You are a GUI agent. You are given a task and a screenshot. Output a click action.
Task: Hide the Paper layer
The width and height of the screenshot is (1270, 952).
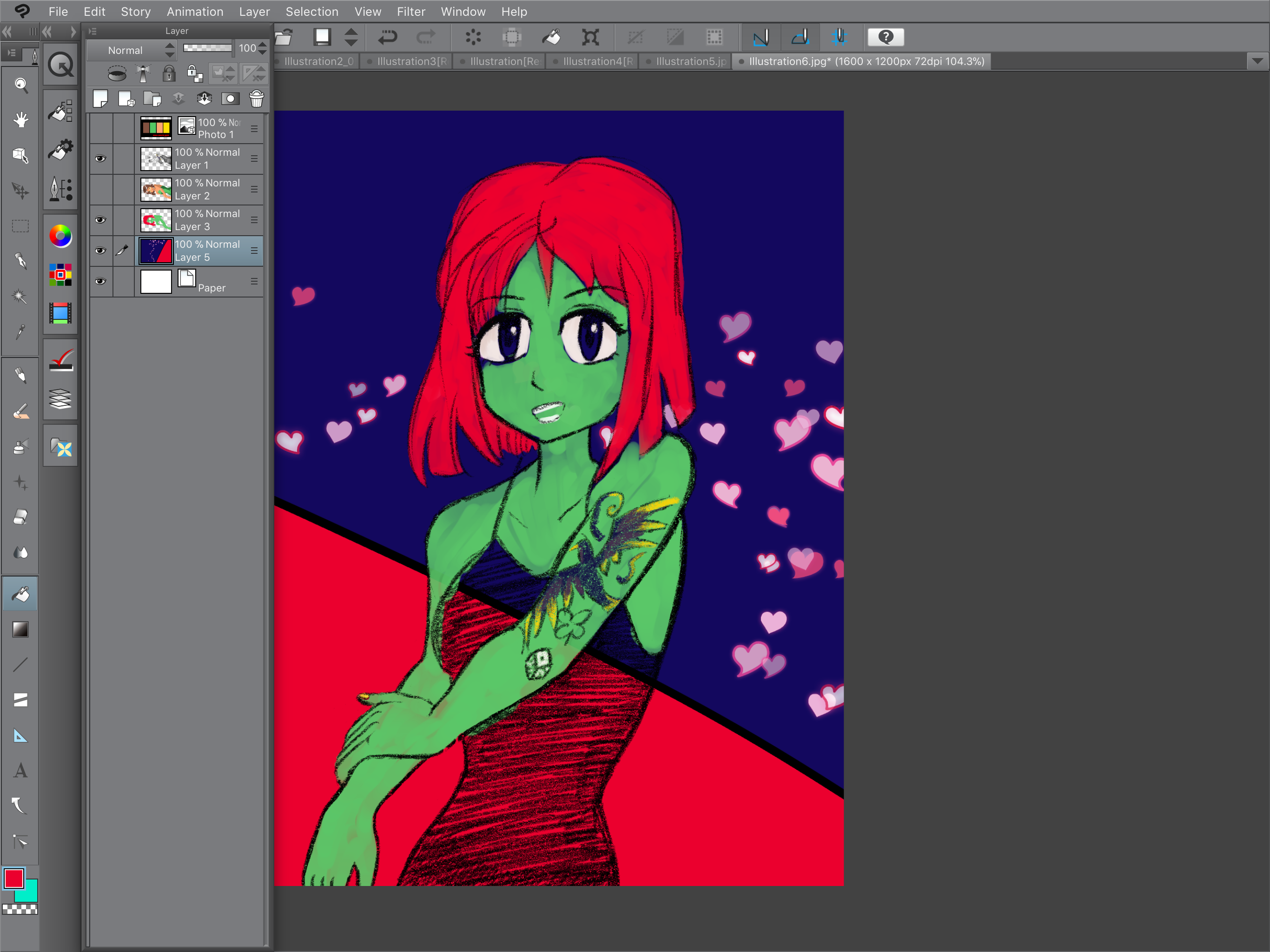point(100,281)
